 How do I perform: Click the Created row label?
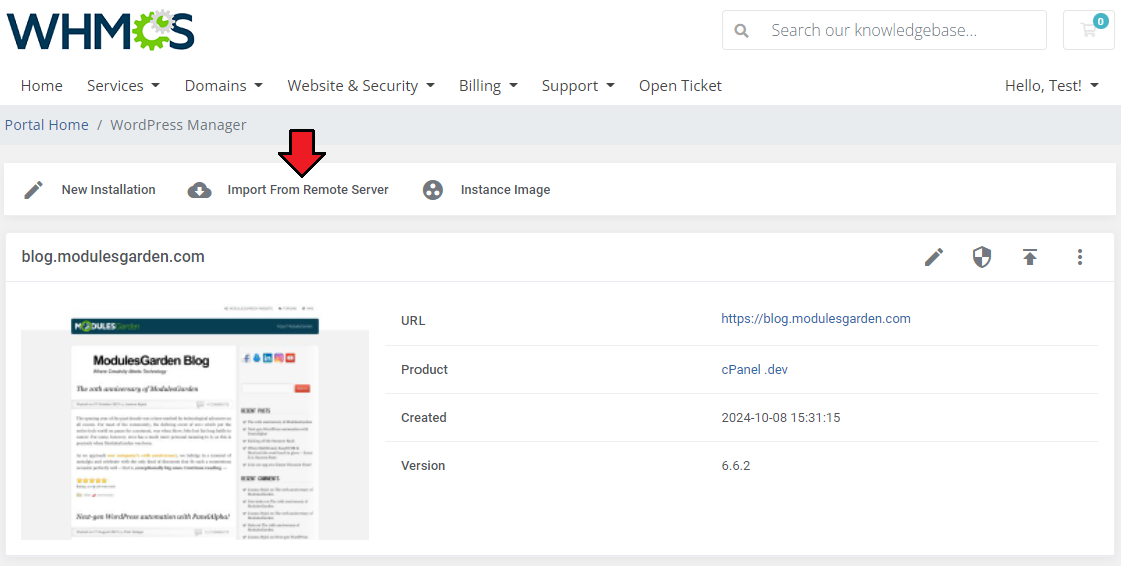point(423,417)
